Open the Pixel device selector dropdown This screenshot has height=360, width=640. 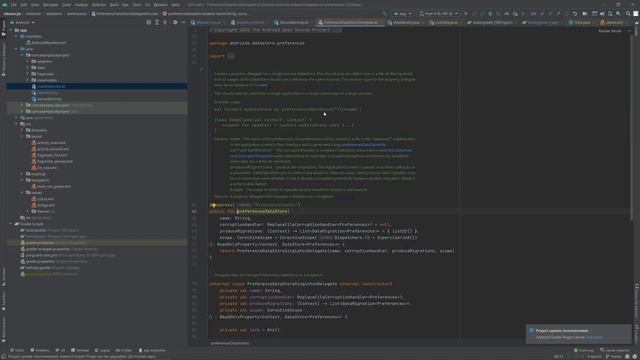[x=439, y=13]
